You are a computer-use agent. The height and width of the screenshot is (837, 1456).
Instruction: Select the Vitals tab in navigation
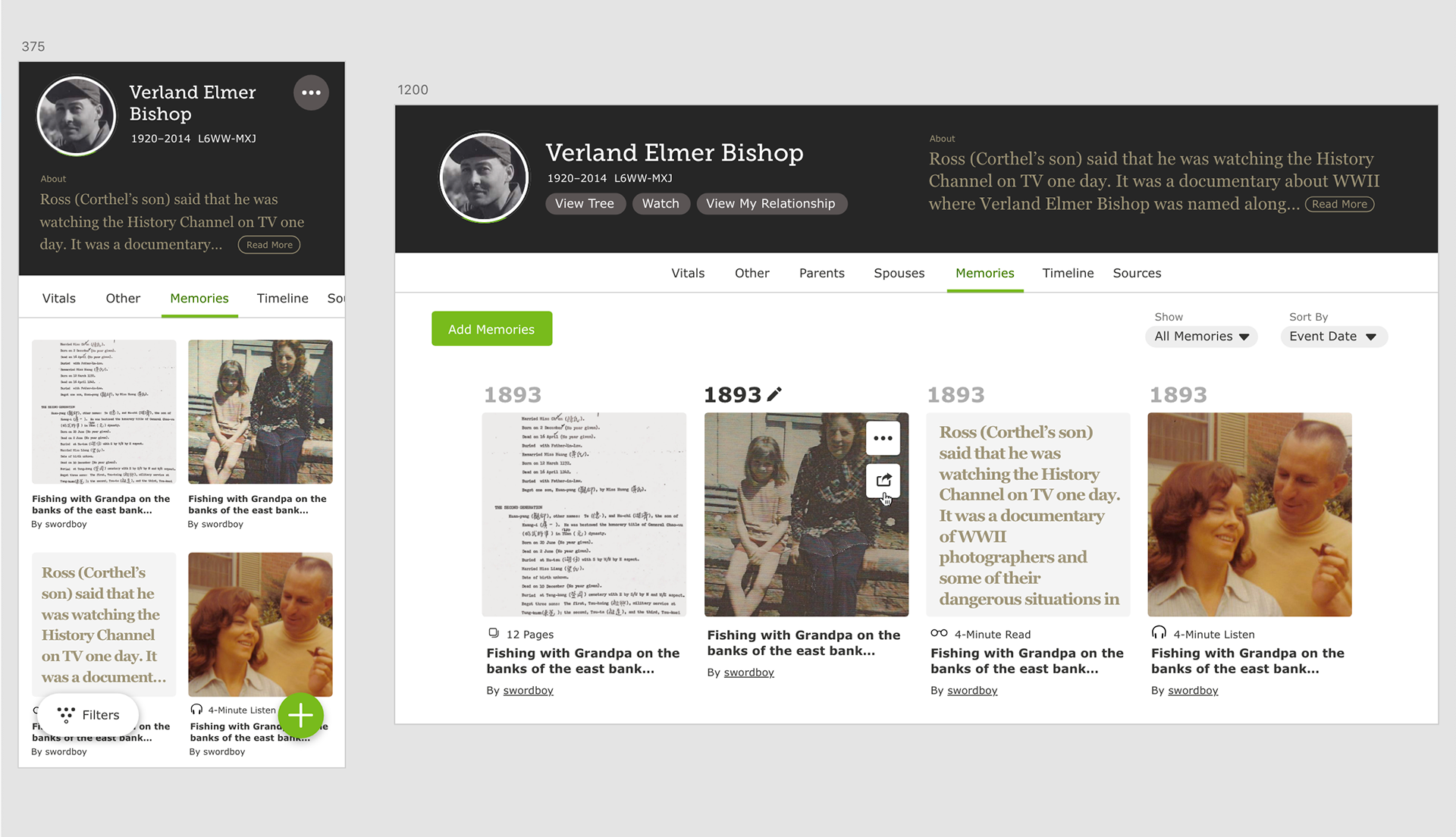[688, 273]
